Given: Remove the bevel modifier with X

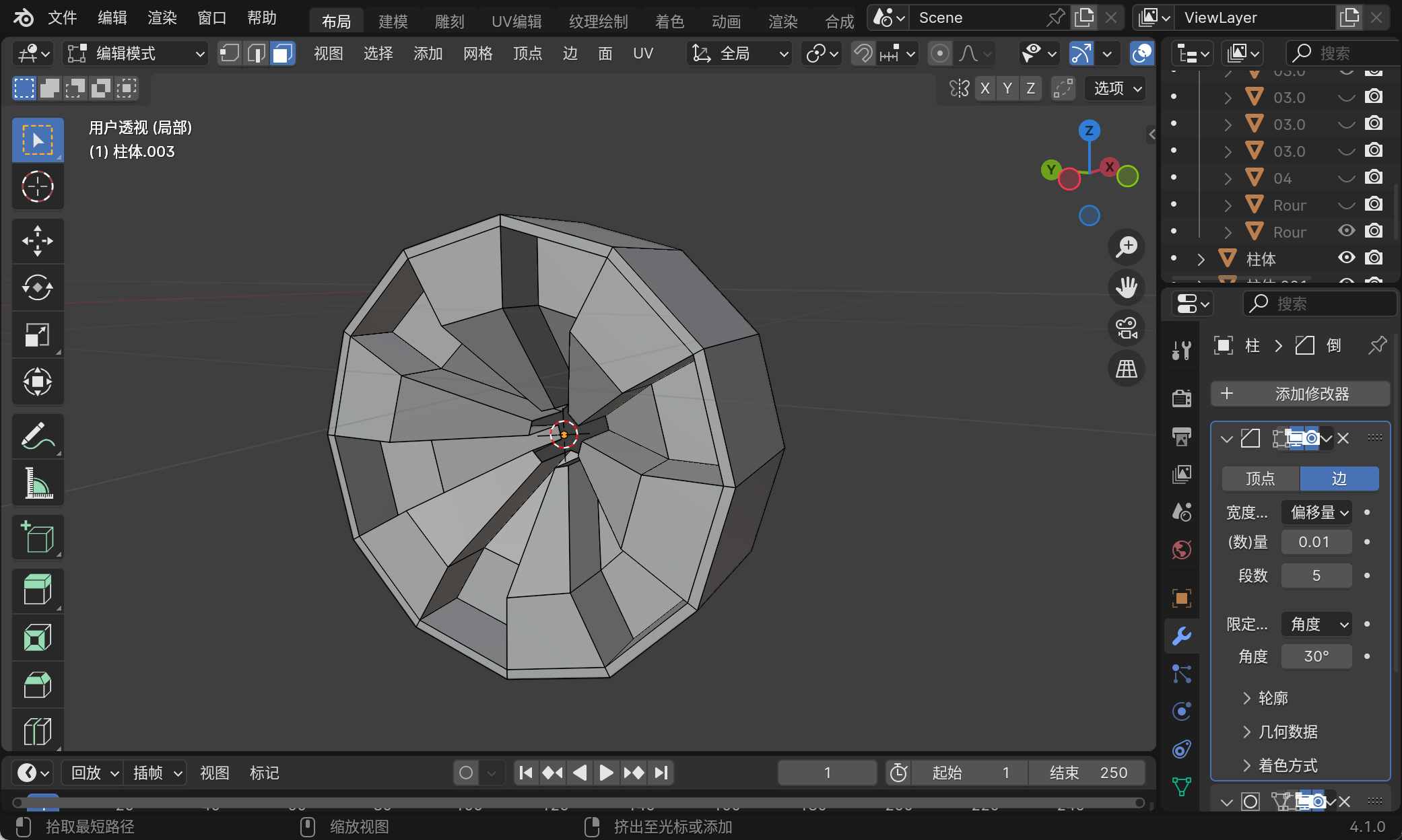Looking at the screenshot, I should tap(1343, 438).
